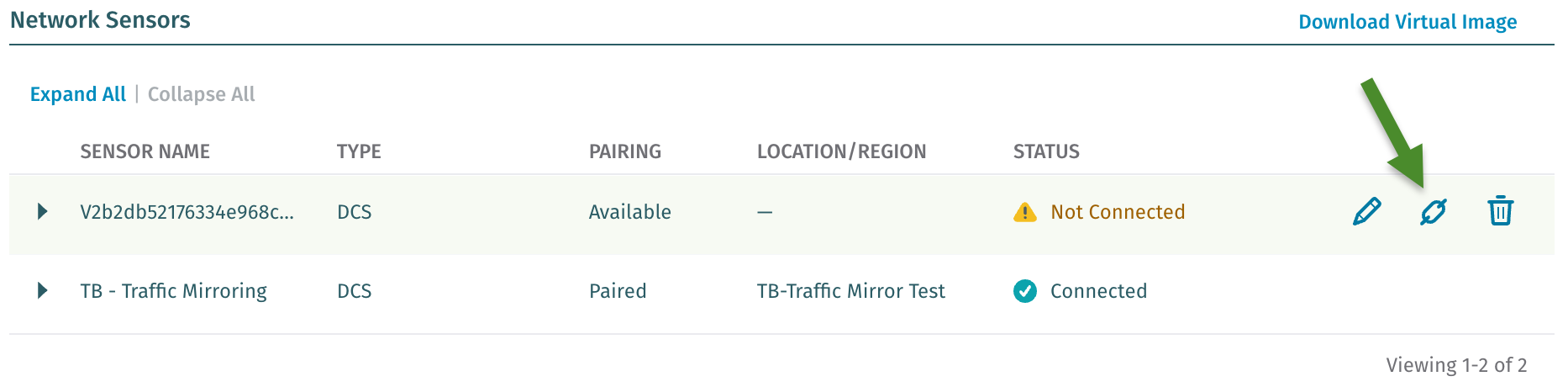Click the LOCATION/REGION column header

841,151
